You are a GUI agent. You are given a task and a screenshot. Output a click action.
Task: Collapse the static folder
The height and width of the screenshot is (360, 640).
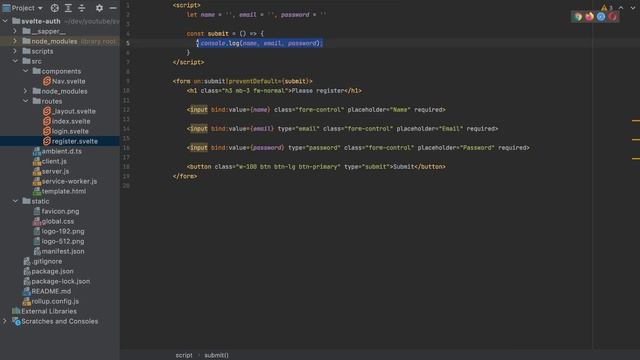[15, 201]
